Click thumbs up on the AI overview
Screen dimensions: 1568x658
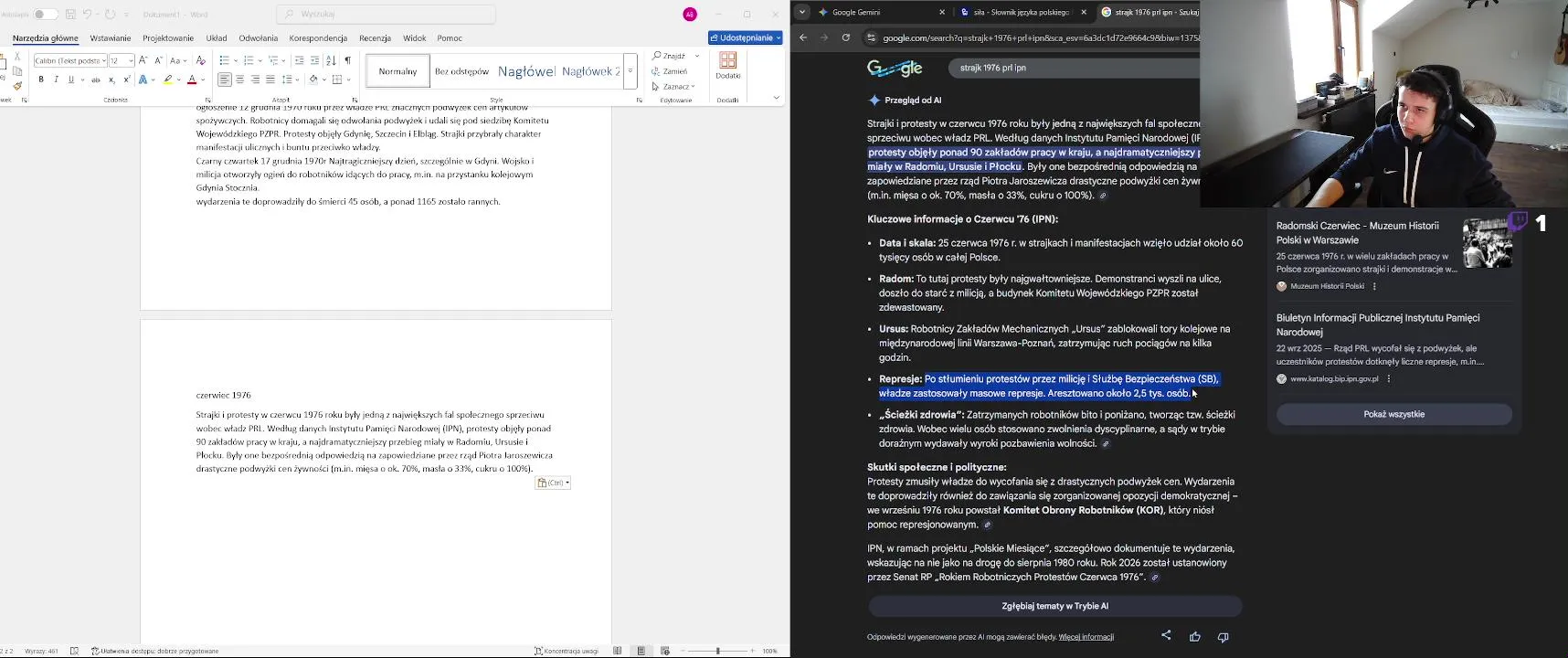pos(1194,636)
